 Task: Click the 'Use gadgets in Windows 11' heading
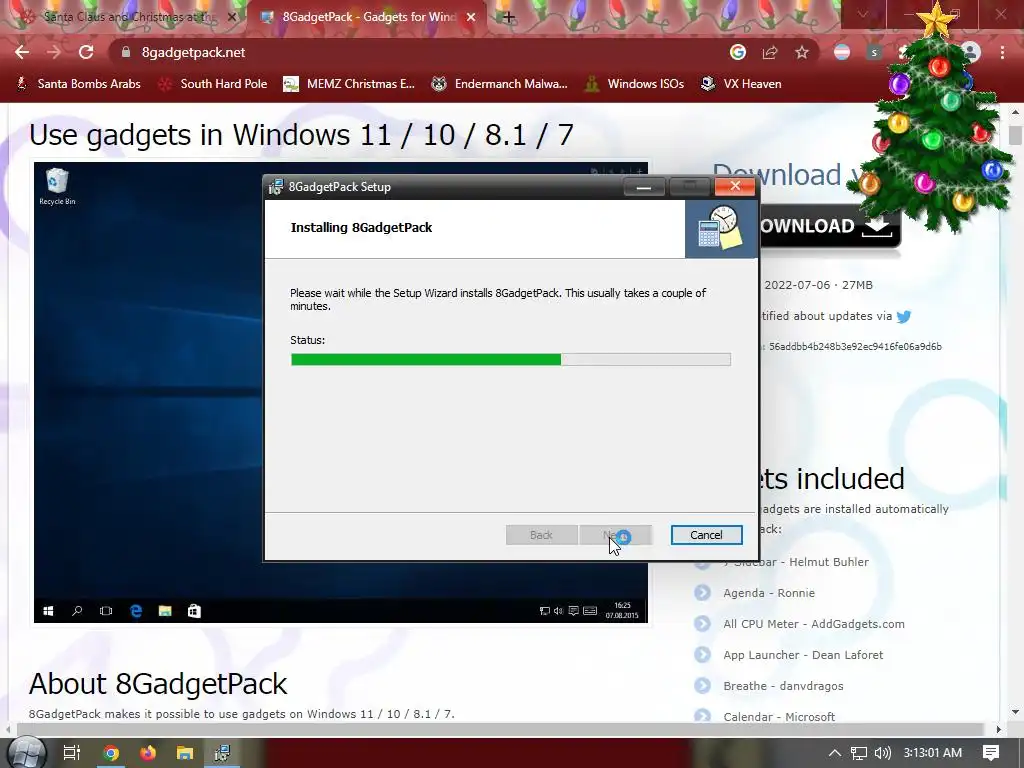pyautogui.click(x=301, y=135)
